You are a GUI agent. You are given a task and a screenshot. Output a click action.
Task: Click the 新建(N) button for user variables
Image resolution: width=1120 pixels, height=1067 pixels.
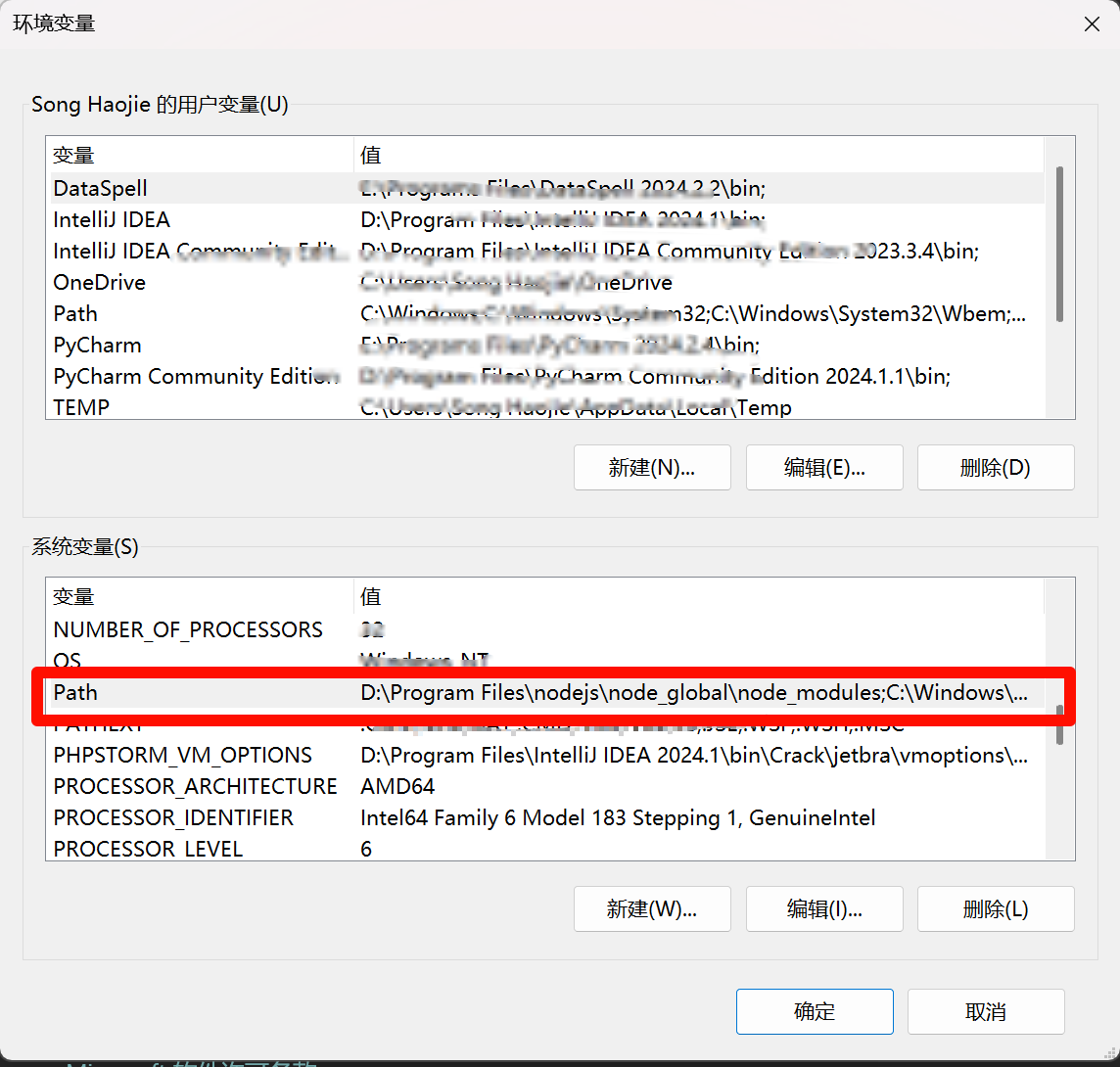651,467
